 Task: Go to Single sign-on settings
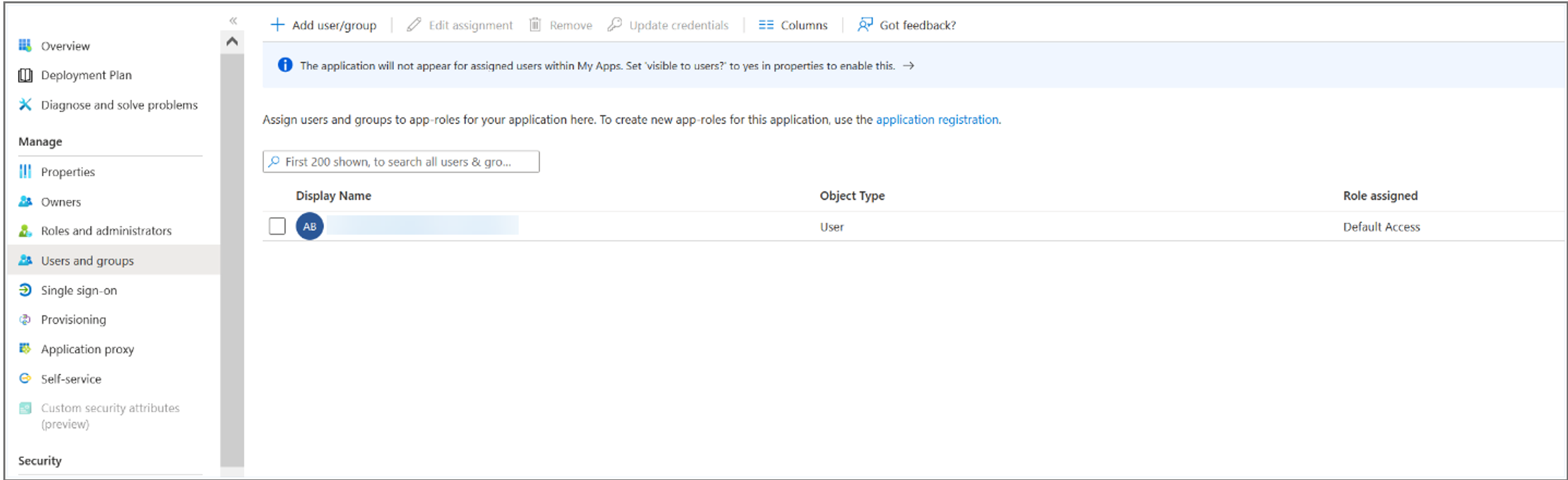(79, 291)
